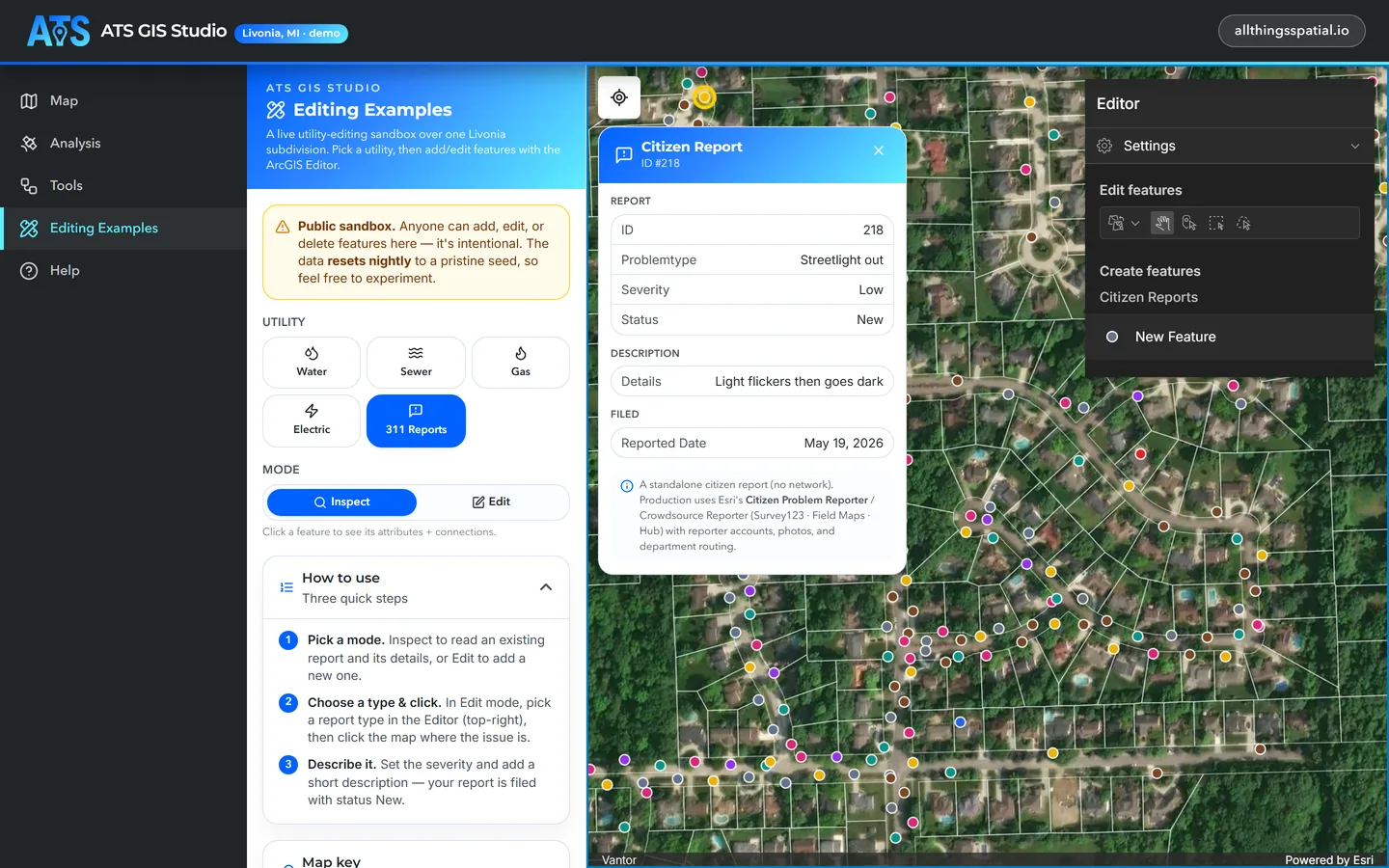Choose the New Feature template under Citizen Reports
This screenshot has height=868, width=1389.
pos(1230,337)
